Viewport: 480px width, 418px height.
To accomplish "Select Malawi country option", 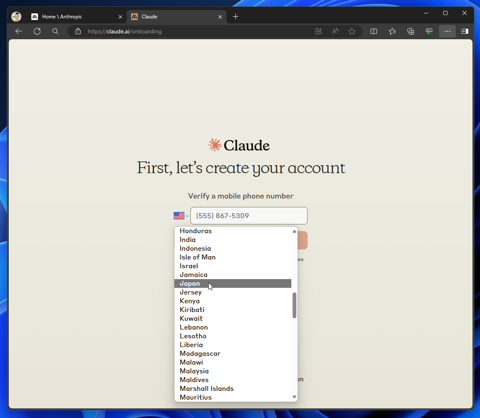I will (233, 362).
